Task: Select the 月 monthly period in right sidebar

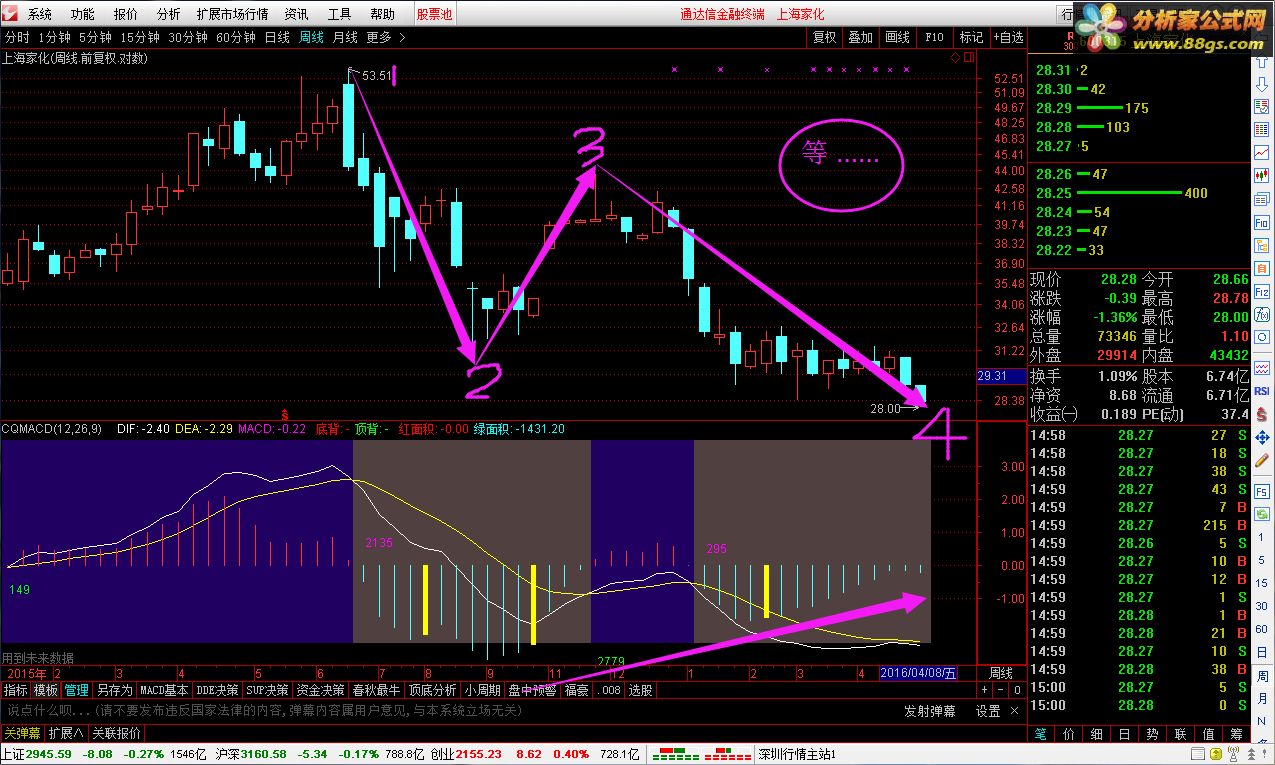Action: pyautogui.click(x=1262, y=698)
